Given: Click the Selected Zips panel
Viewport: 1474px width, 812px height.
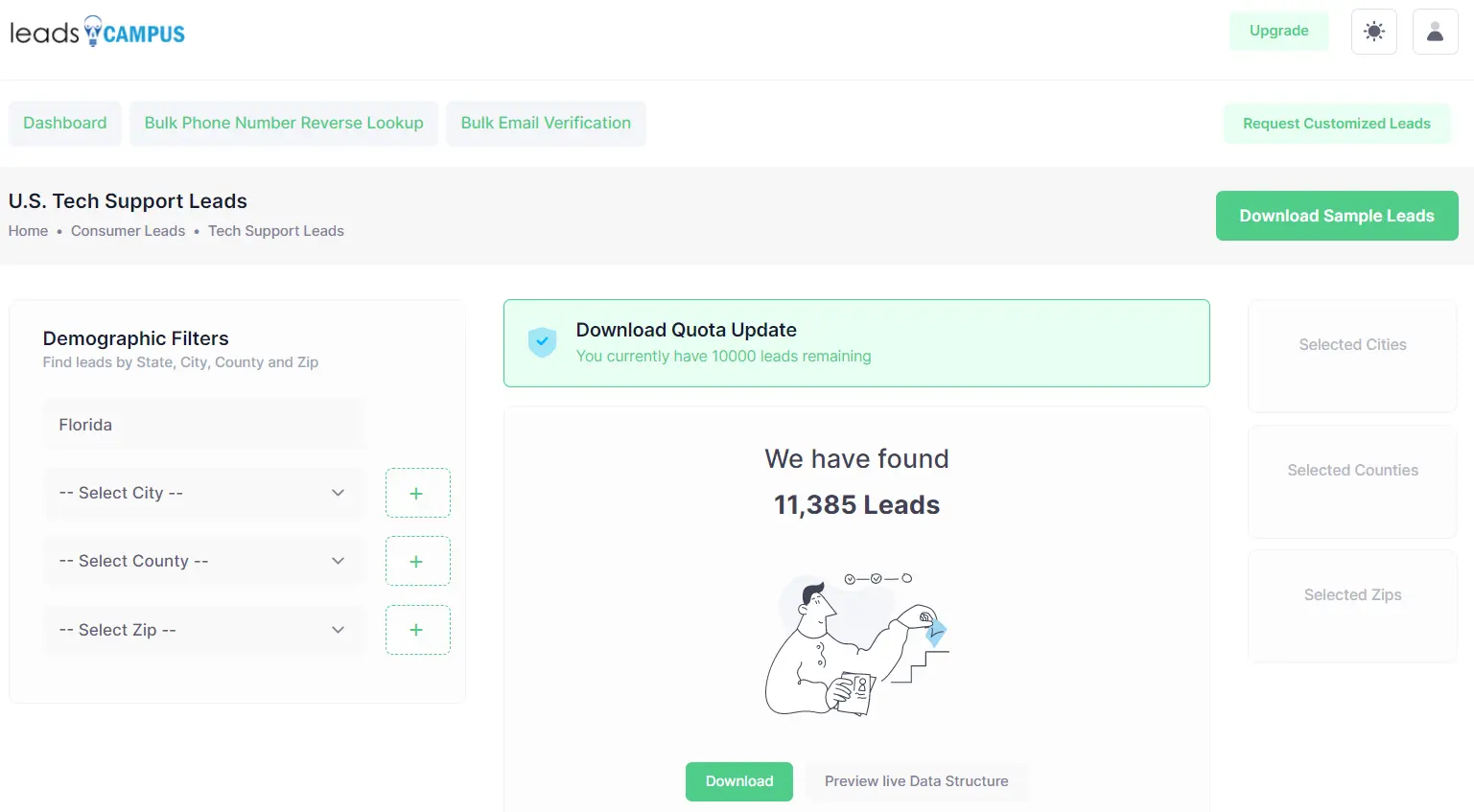Looking at the screenshot, I should coord(1352,606).
